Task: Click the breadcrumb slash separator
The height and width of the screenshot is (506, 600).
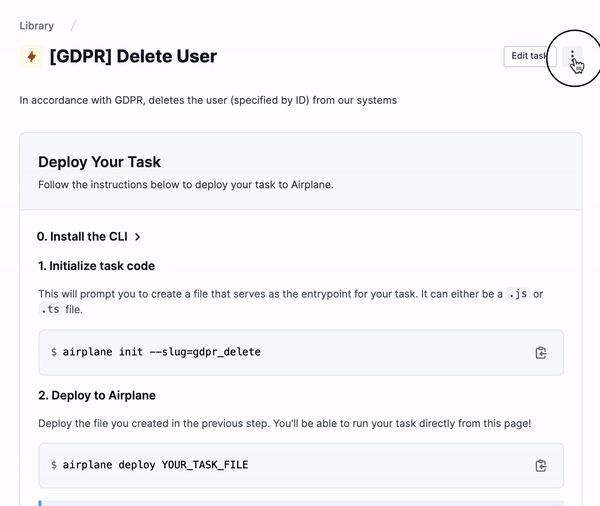Action: click(73, 26)
